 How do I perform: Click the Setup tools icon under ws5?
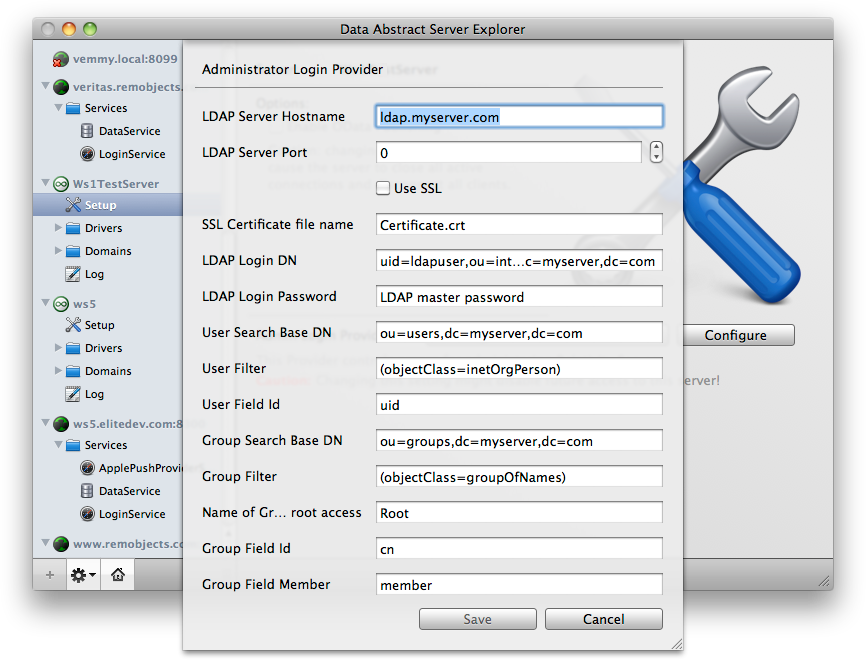coord(73,325)
